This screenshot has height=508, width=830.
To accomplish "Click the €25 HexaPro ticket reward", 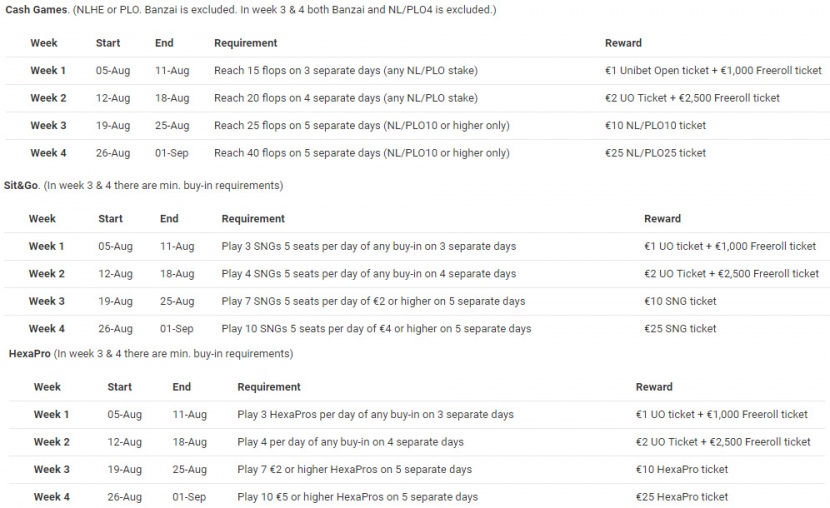I will tap(682, 497).
